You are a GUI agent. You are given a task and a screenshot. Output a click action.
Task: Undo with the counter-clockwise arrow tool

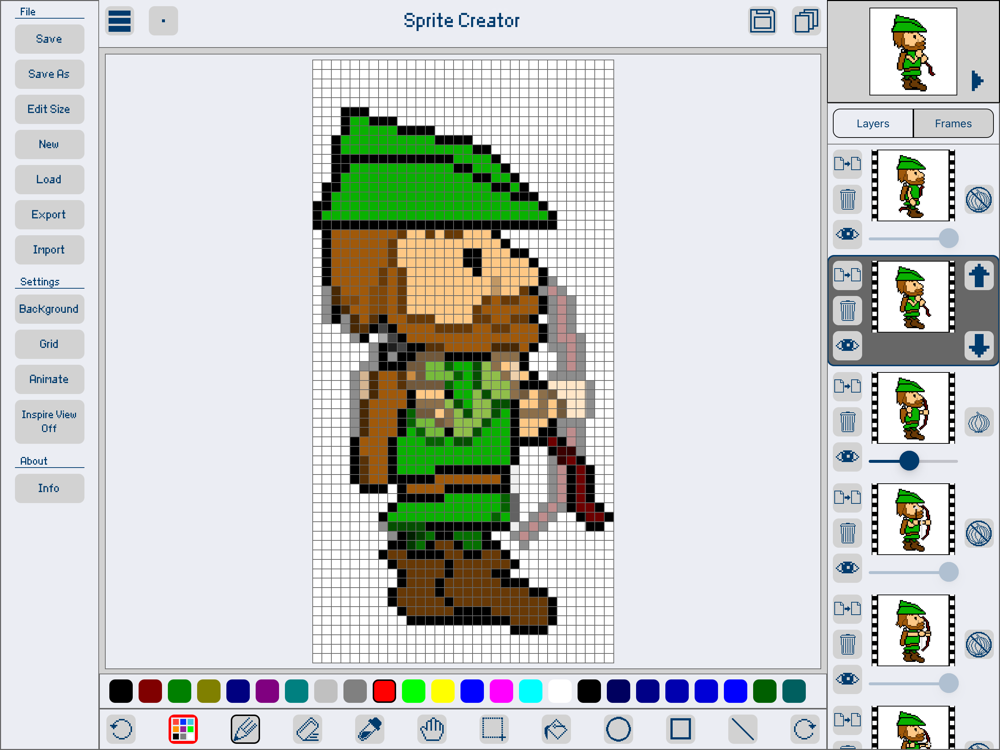pos(121,729)
